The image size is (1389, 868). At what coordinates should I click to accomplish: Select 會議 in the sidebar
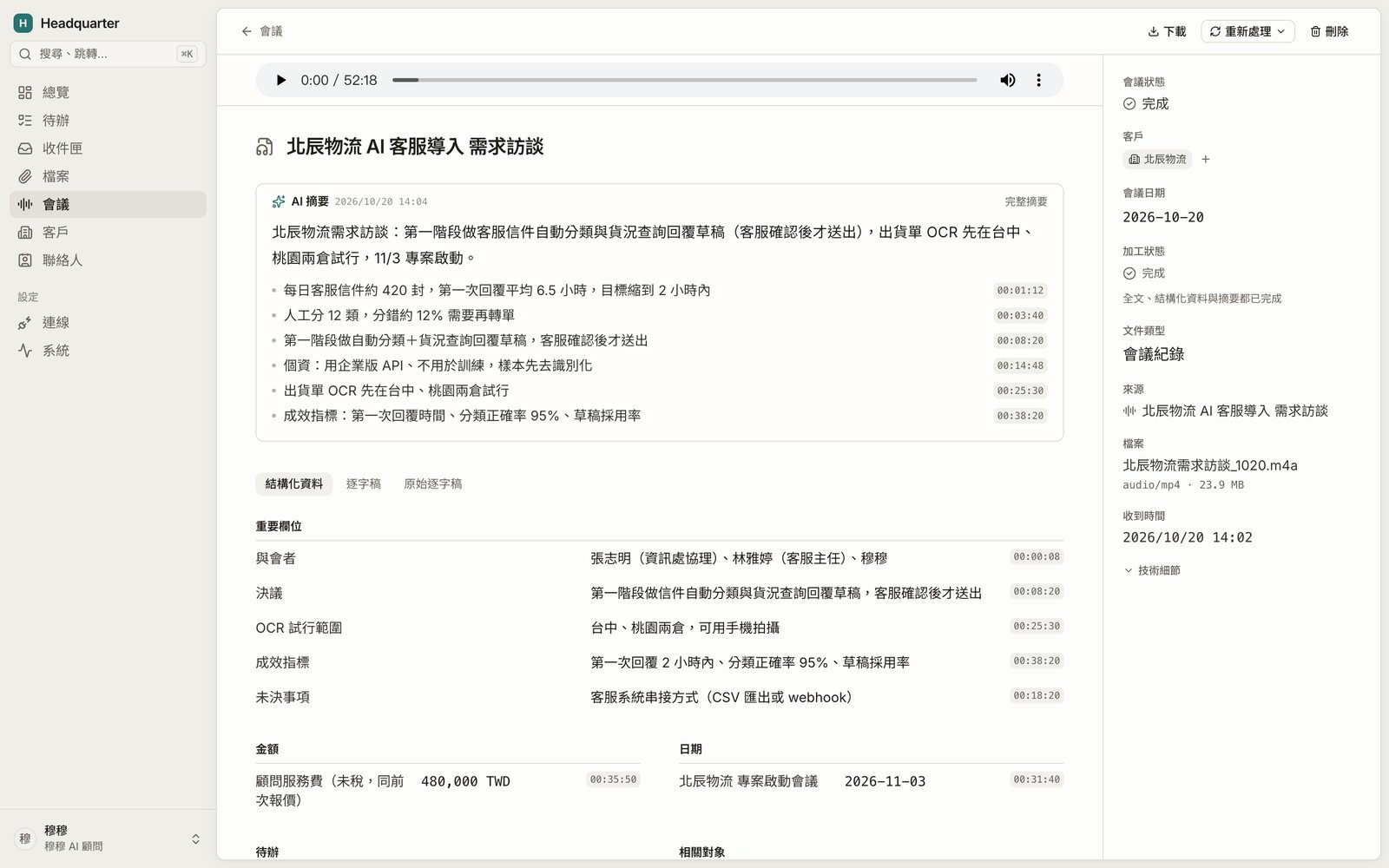109,204
